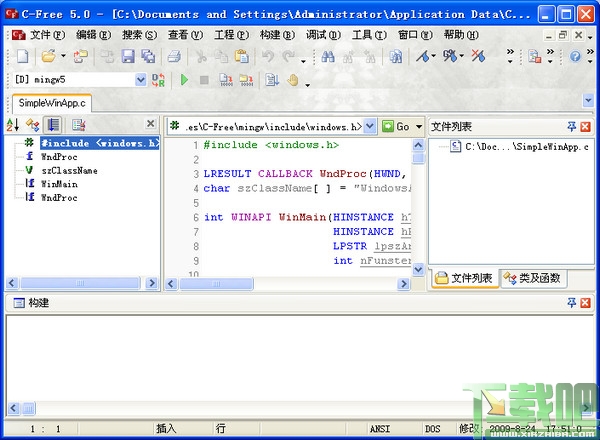
Task: Click the DOS line-ending status field
Action: click(432, 429)
